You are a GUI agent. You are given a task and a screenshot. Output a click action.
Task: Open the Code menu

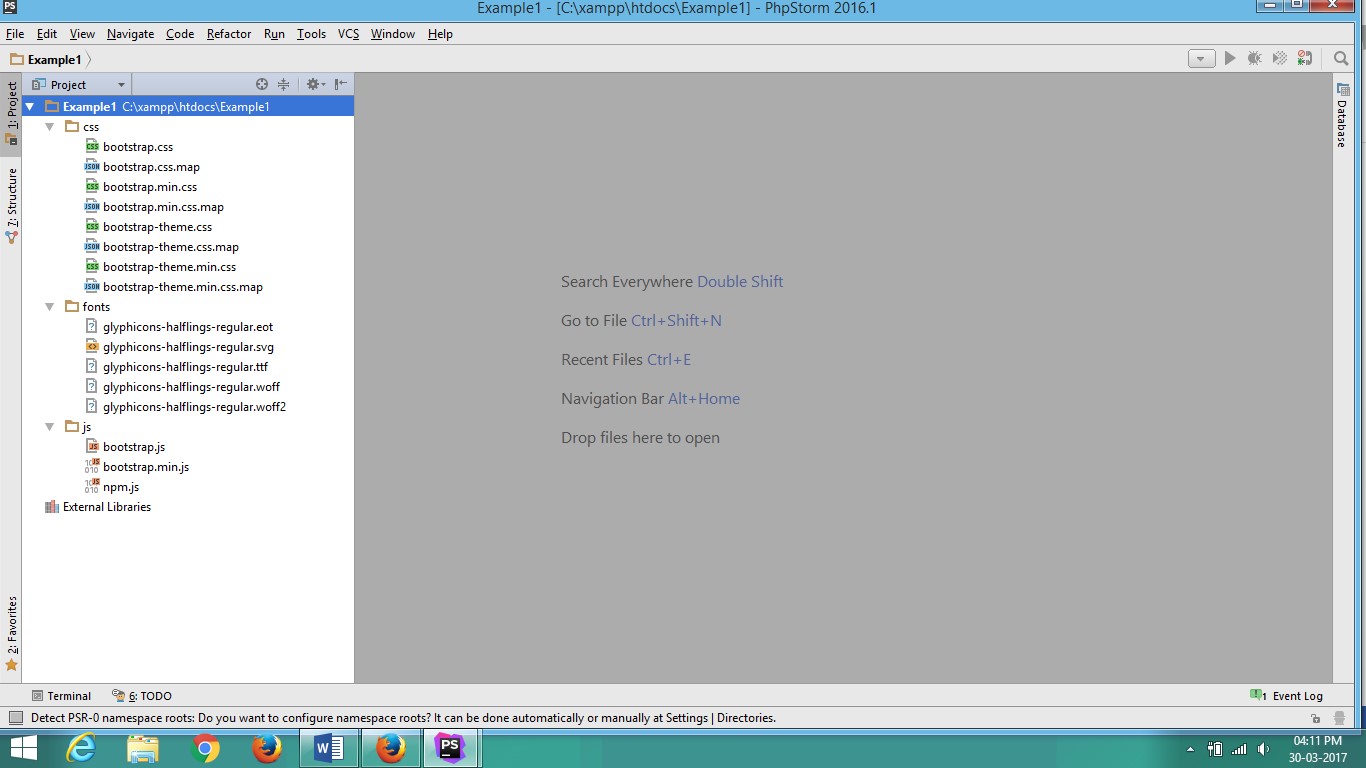pyautogui.click(x=180, y=34)
